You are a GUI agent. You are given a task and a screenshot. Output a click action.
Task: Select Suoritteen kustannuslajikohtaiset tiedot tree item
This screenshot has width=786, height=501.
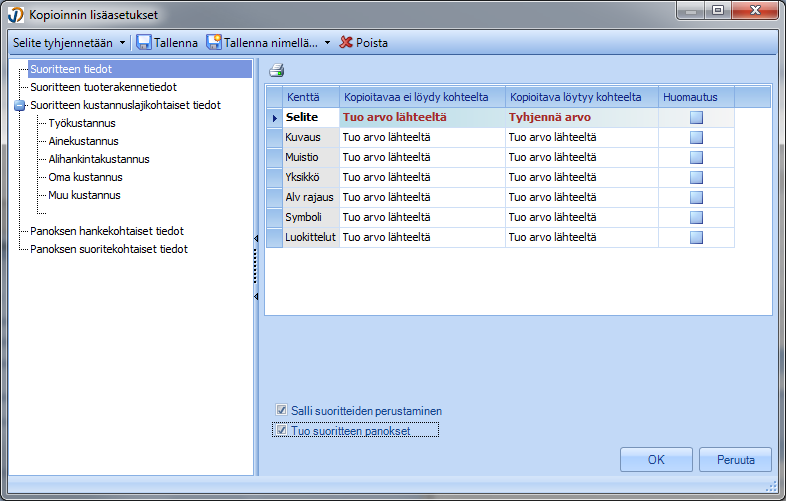[125, 105]
